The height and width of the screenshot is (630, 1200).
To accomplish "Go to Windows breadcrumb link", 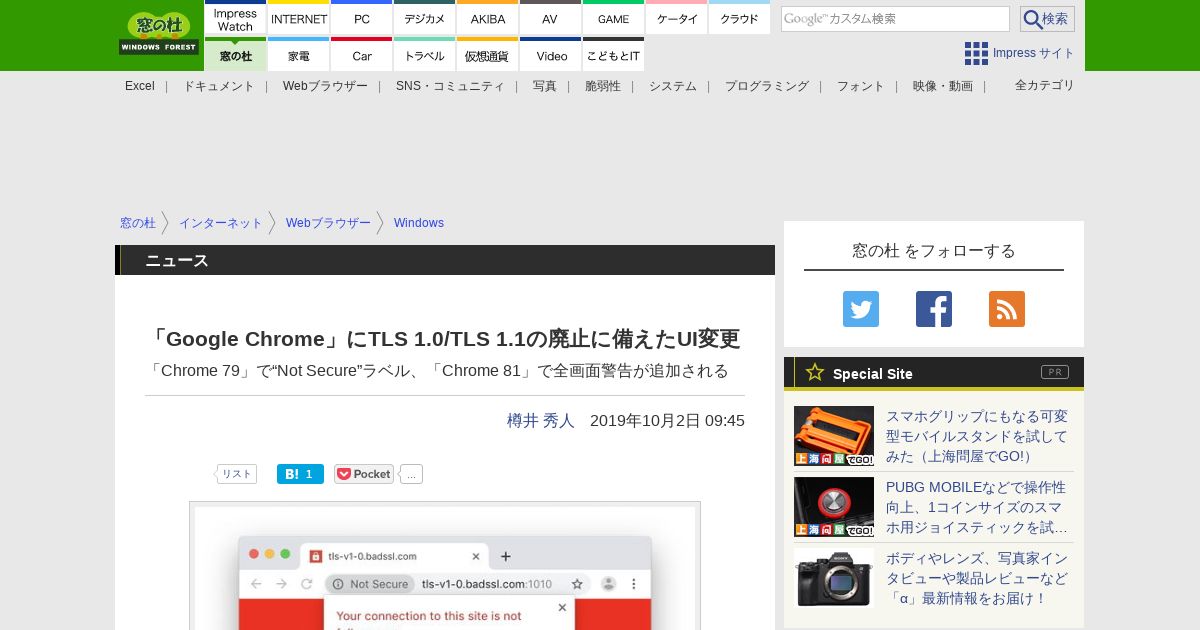I will tap(419, 223).
